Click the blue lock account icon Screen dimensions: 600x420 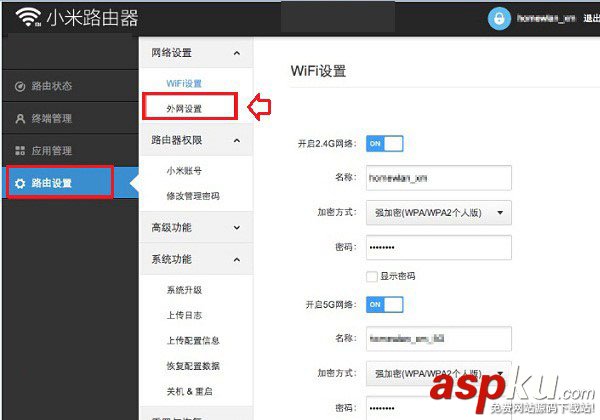[x=499, y=18]
